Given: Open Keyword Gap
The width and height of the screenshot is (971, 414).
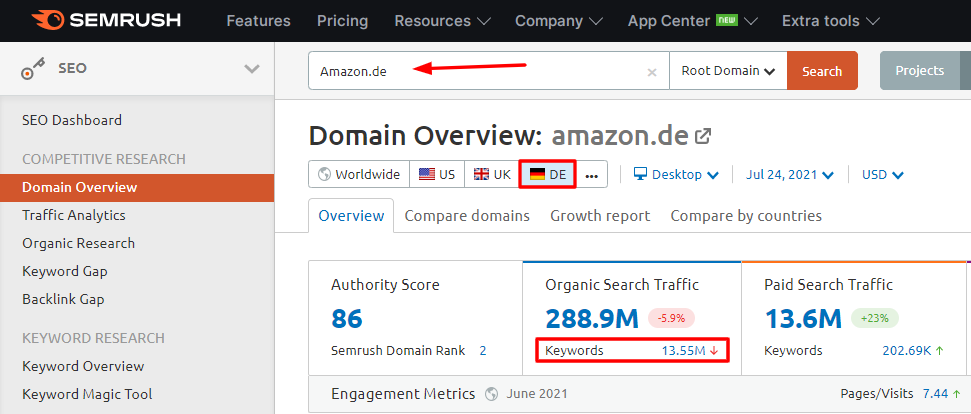Looking at the screenshot, I should click(65, 271).
